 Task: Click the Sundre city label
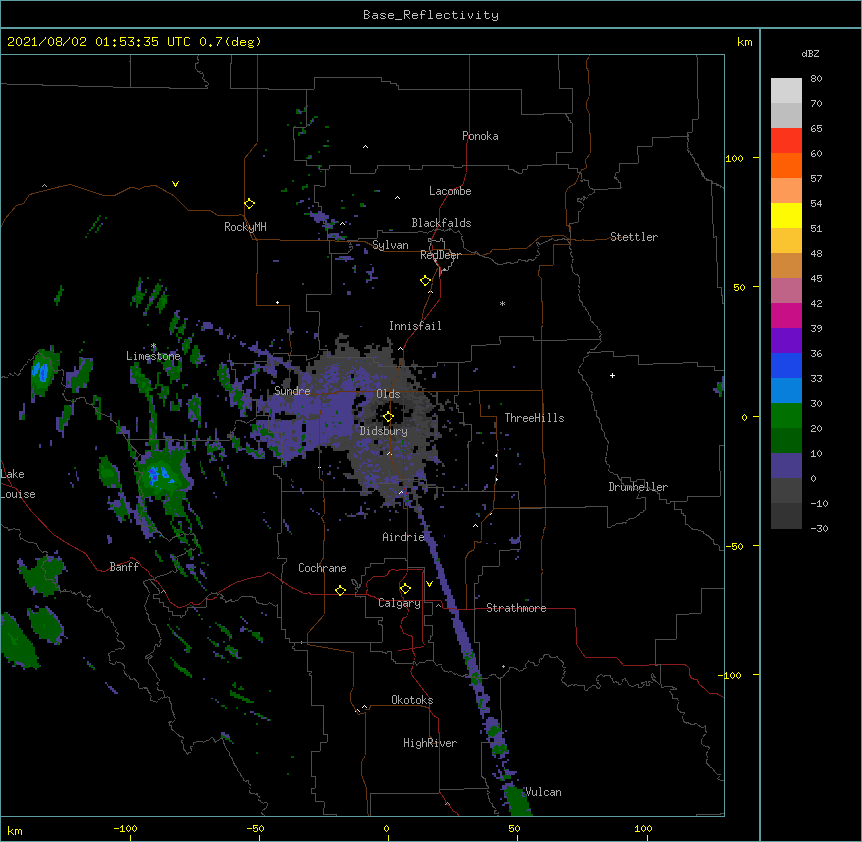pyautogui.click(x=292, y=391)
